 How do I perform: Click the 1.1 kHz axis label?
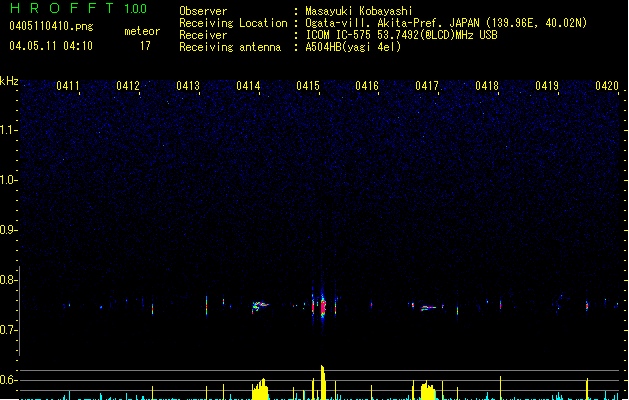[x=8, y=130]
